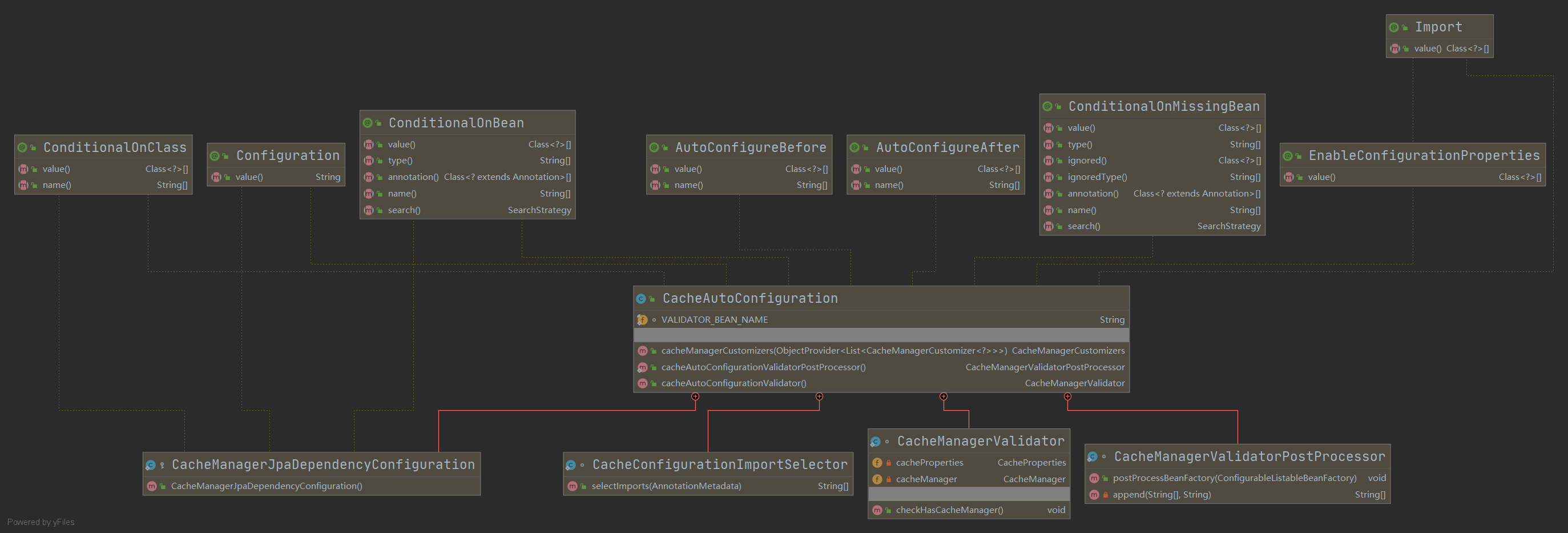
Task: Click the class icon beside CacheManagerValidator
Action: [875, 442]
